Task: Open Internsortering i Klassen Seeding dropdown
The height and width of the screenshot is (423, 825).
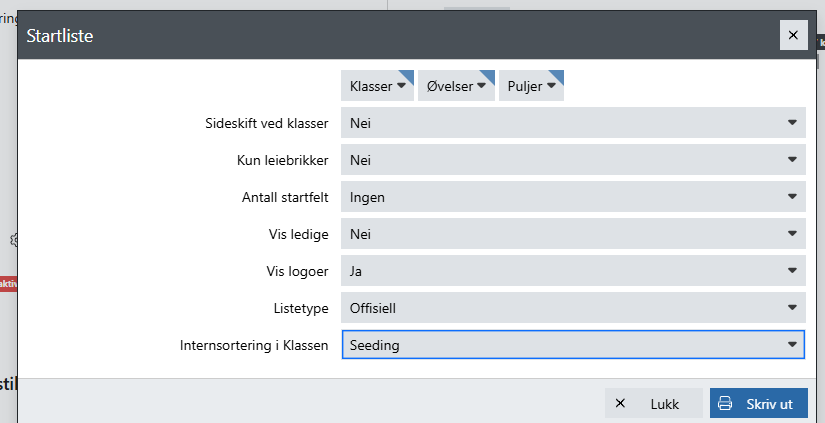Action: pyautogui.click(x=573, y=345)
